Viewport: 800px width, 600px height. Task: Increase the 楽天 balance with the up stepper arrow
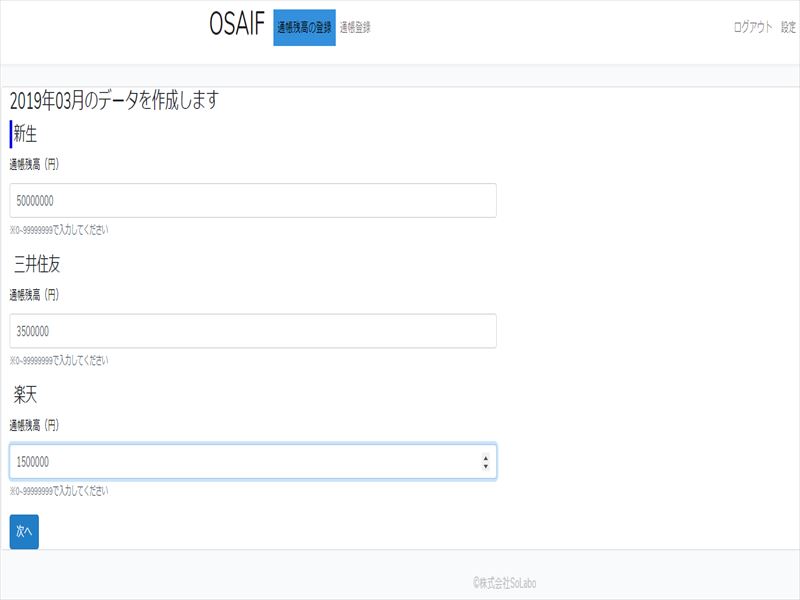point(485,458)
